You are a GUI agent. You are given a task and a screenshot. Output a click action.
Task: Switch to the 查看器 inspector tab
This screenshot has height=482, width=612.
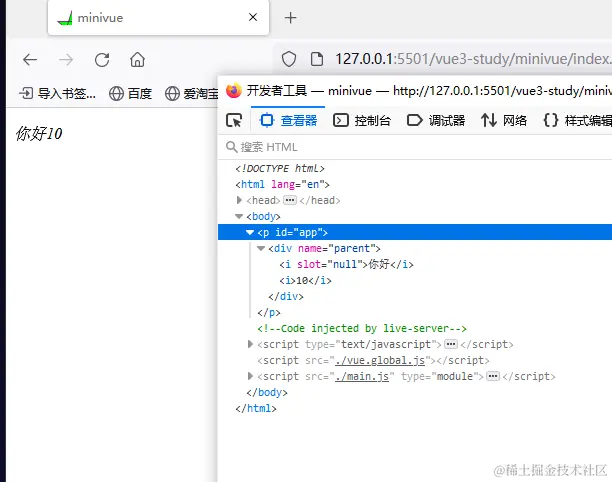(288, 120)
